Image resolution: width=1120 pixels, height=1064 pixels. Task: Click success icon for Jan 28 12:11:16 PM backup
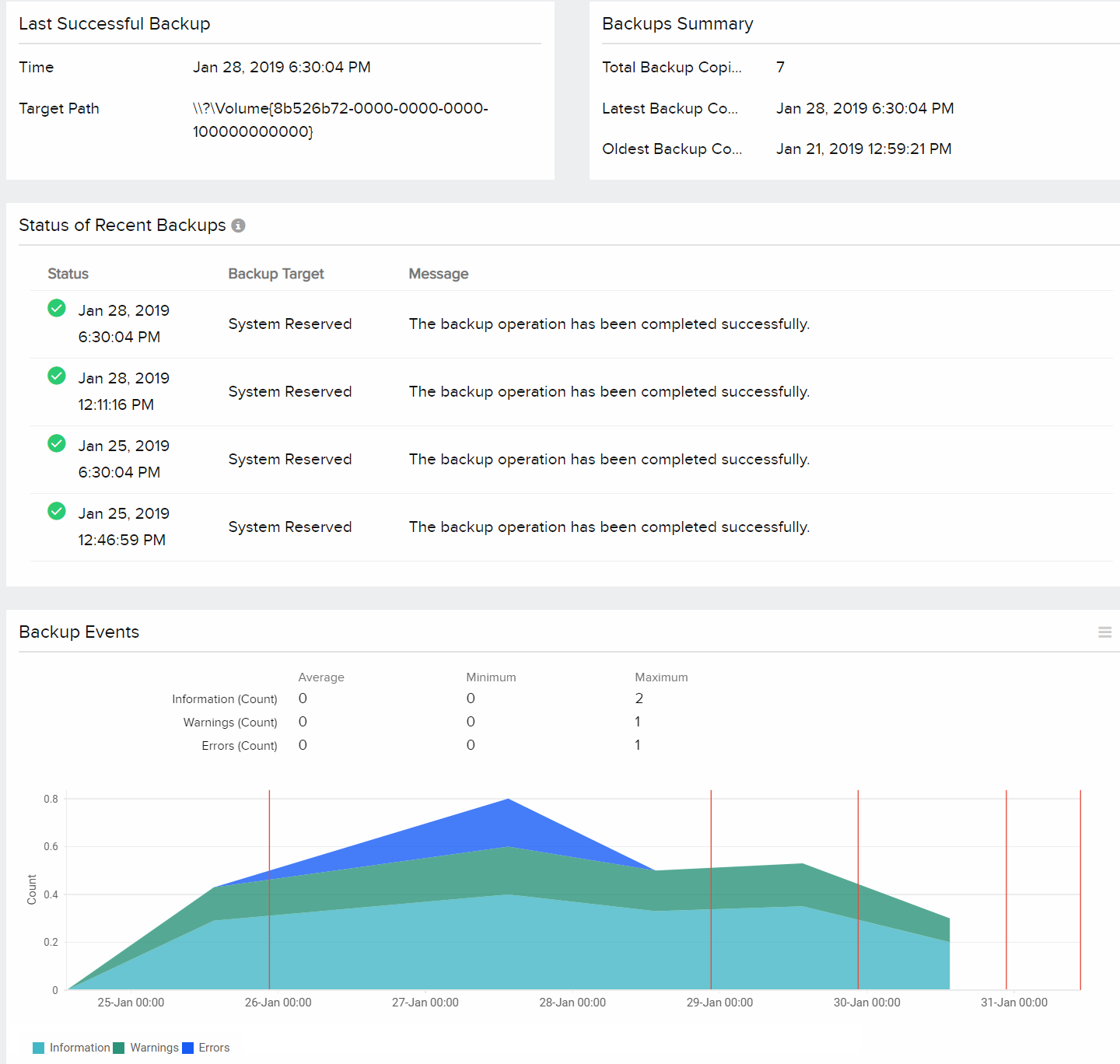click(x=57, y=376)
